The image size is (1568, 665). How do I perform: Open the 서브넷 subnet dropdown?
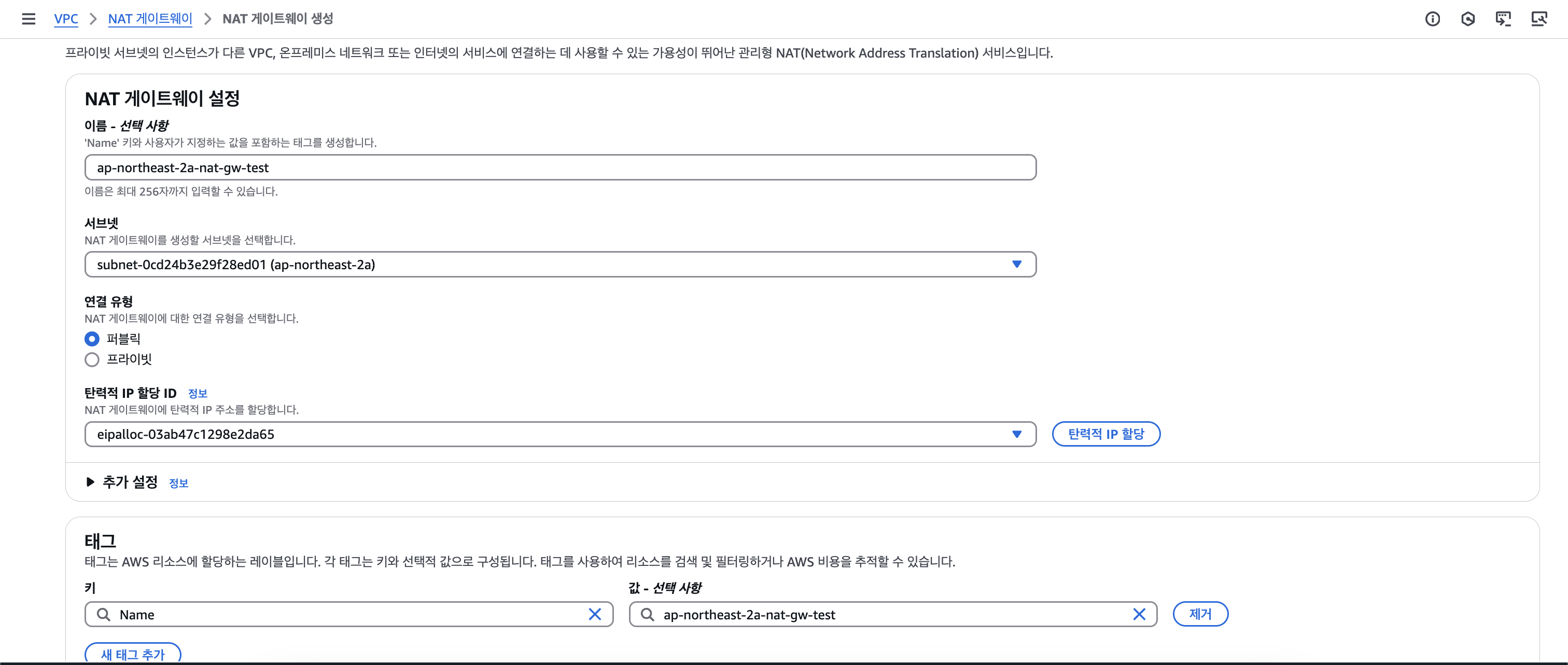click(560, 265)
